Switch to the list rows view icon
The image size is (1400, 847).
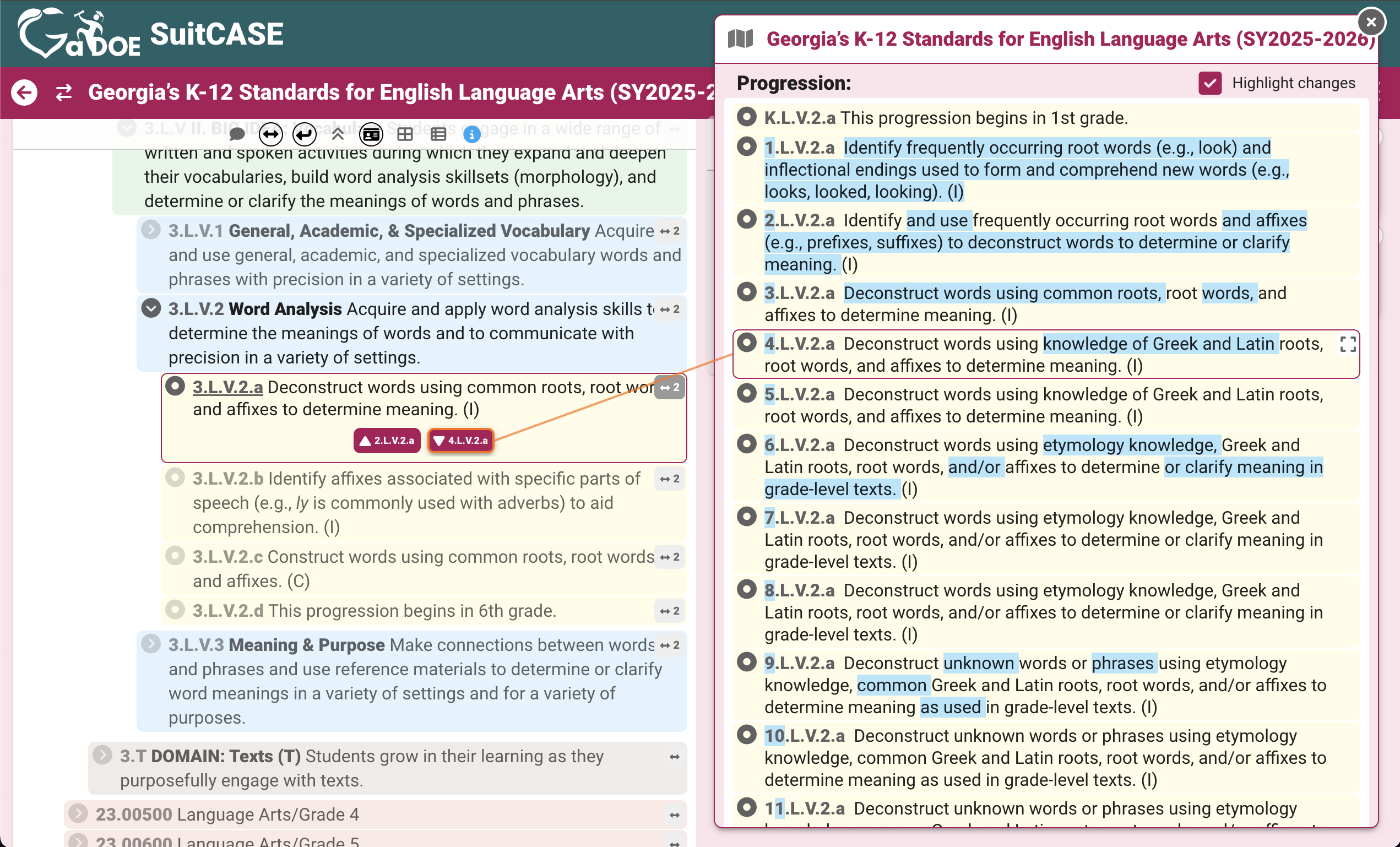click(438, 134)
